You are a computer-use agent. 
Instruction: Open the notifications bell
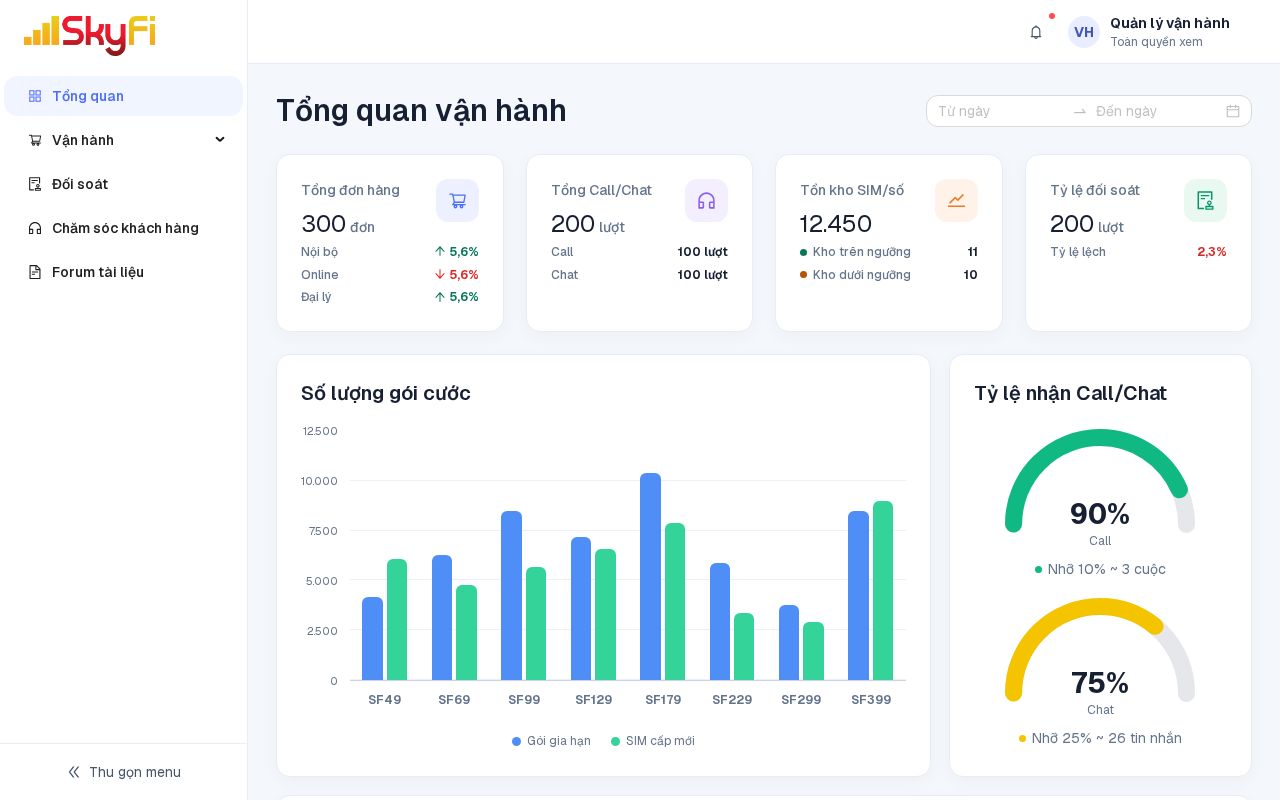(1036, 32)
